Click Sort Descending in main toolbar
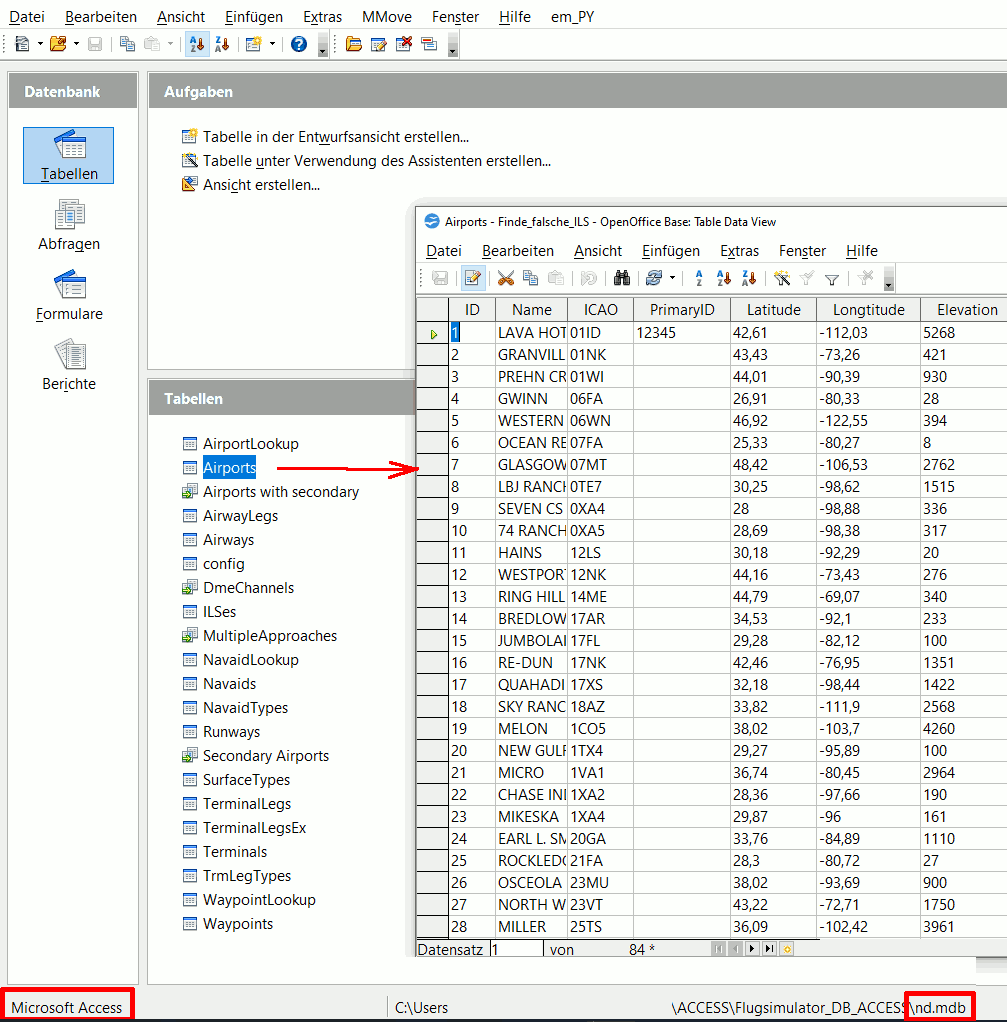 click(x=222, y=44)
